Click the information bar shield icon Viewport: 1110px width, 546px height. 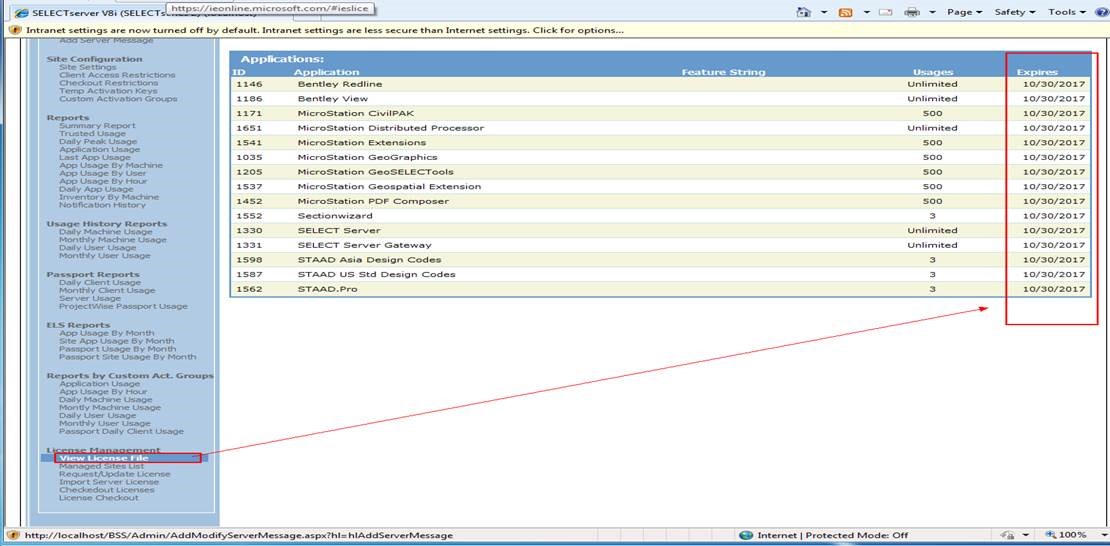coord(16,30)
